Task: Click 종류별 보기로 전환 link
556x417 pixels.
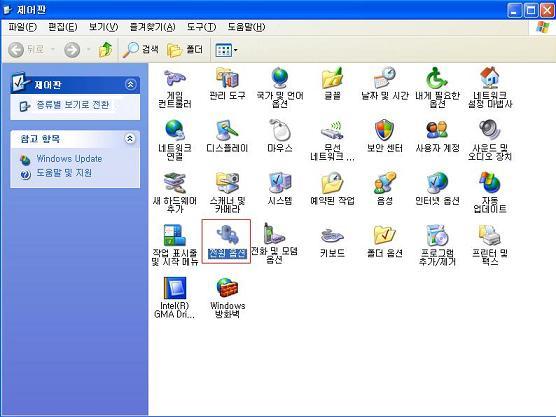Action: [x=73, y=105]
